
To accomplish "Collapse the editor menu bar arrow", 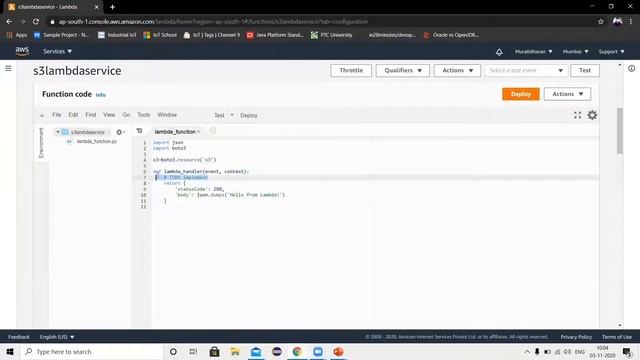I will coord(42,116).
